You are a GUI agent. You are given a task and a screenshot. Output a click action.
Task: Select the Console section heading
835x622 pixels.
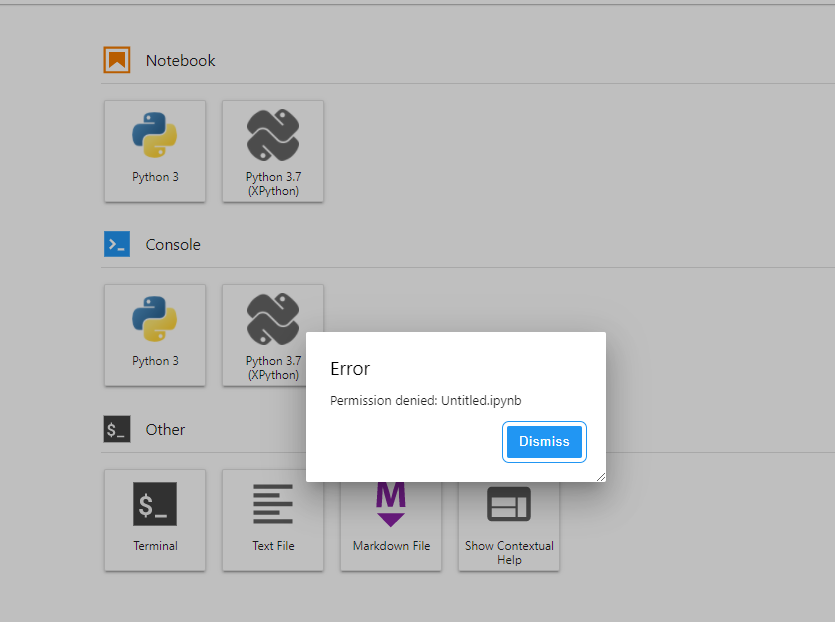click(x=173, y=244)
